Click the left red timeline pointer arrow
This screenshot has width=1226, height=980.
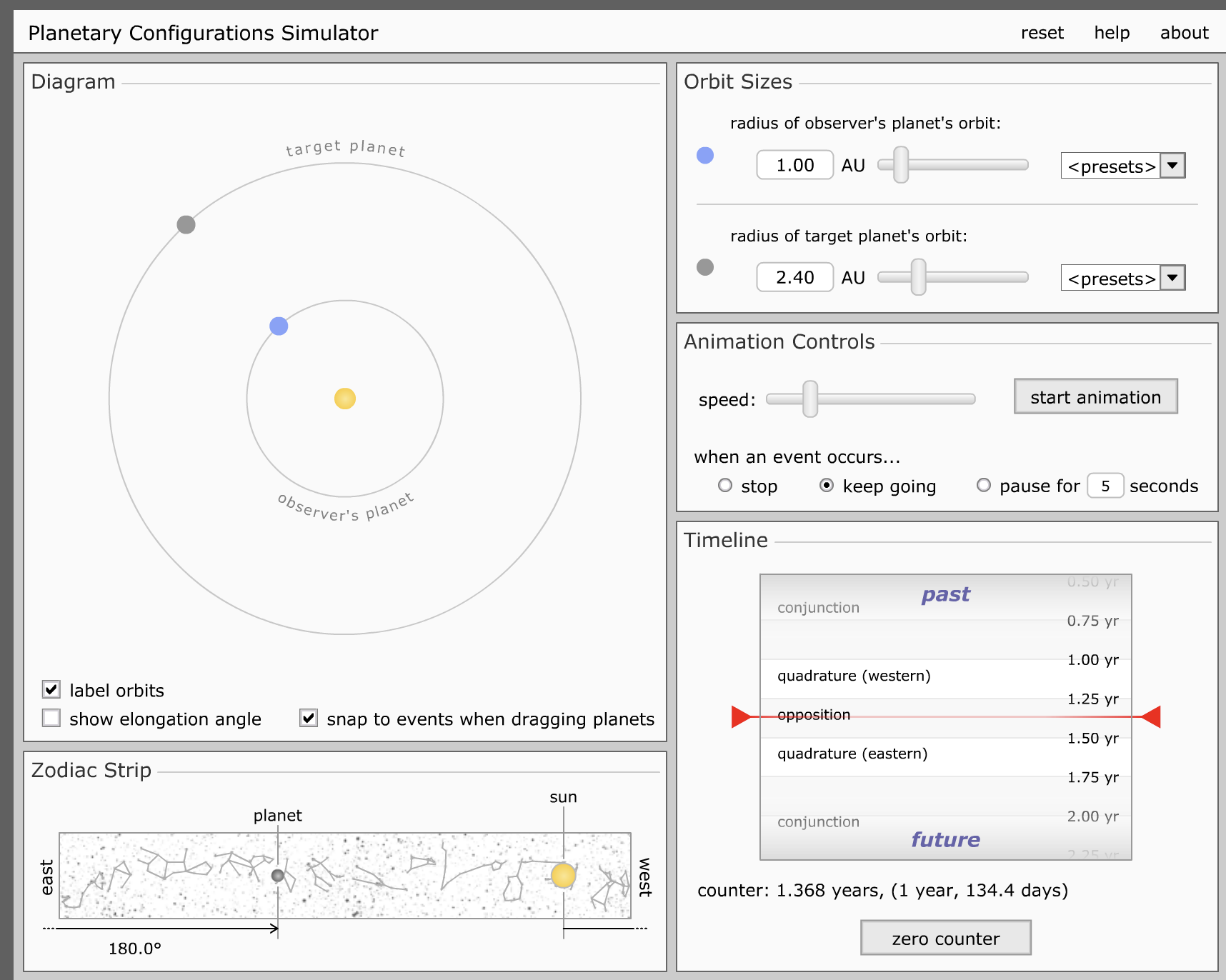742,716
